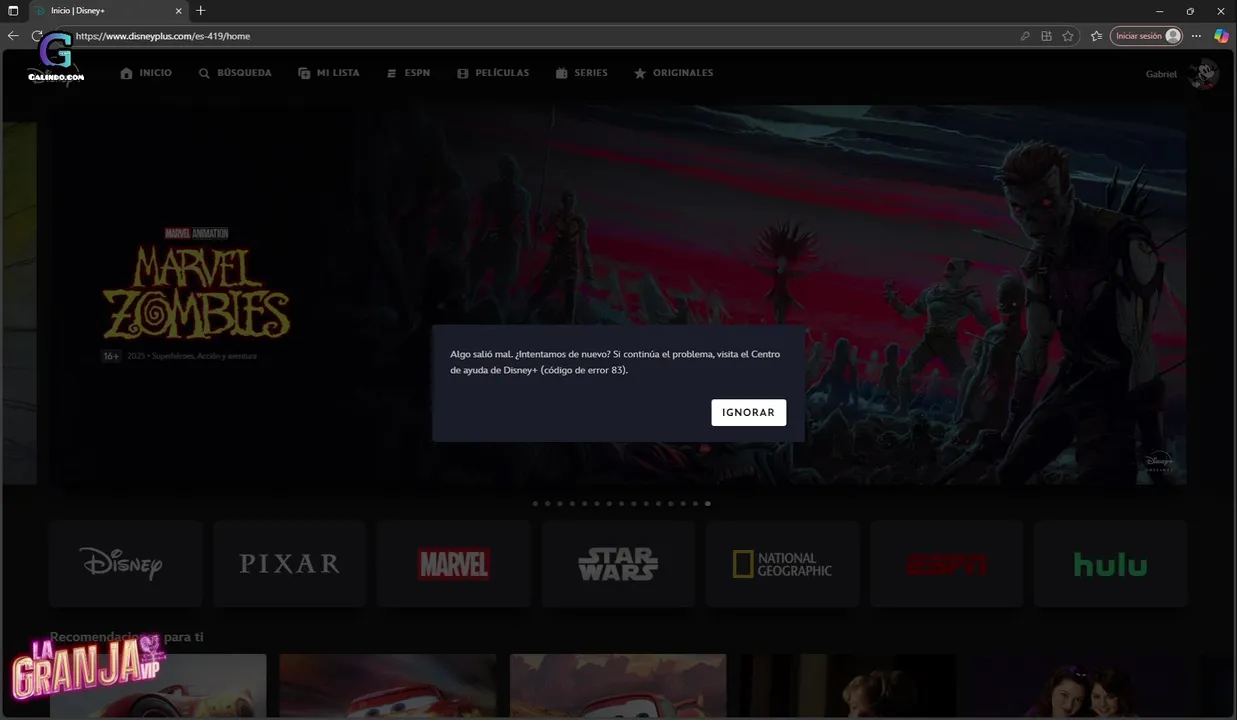
Task: Open the ORIGINALES section
Action: tap(674, 73)
